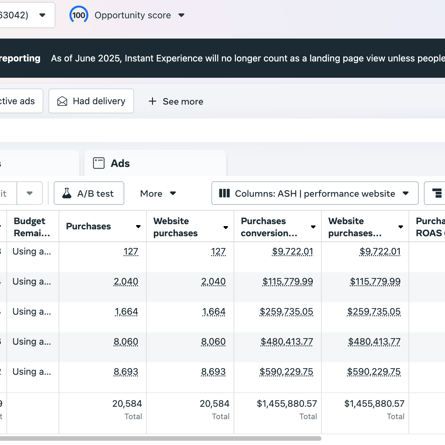The image size is (445, 445).
Task: Click Using a... in the 8,693 row
Action: pos(32,372)
